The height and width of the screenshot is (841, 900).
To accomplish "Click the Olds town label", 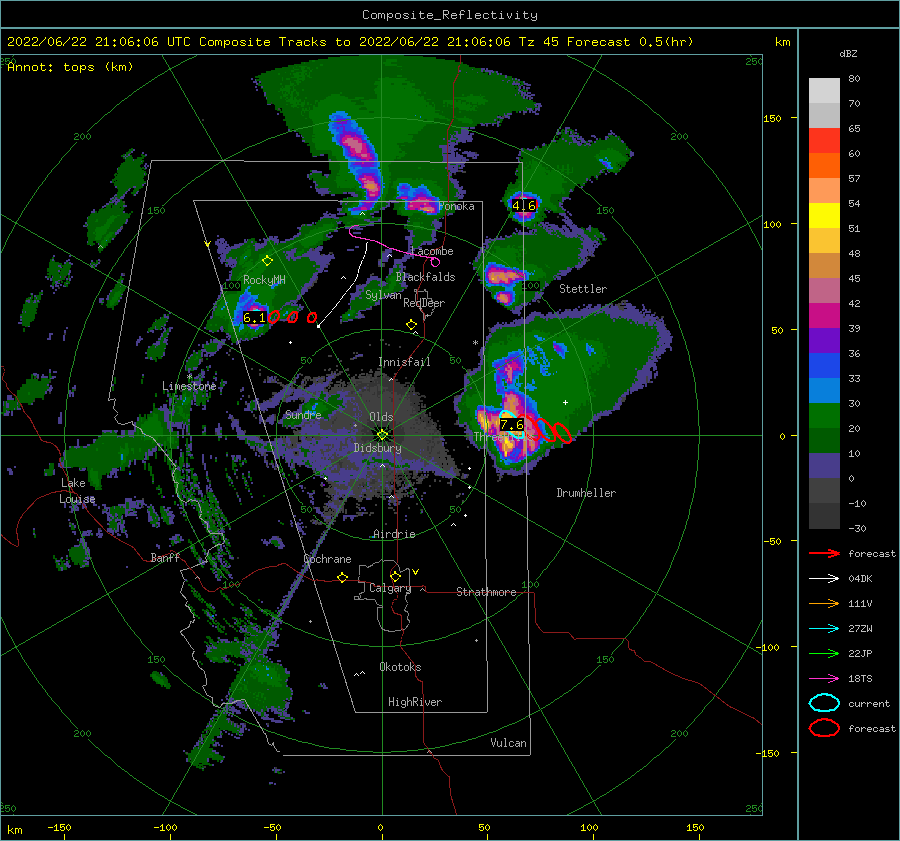I will 381,417.
